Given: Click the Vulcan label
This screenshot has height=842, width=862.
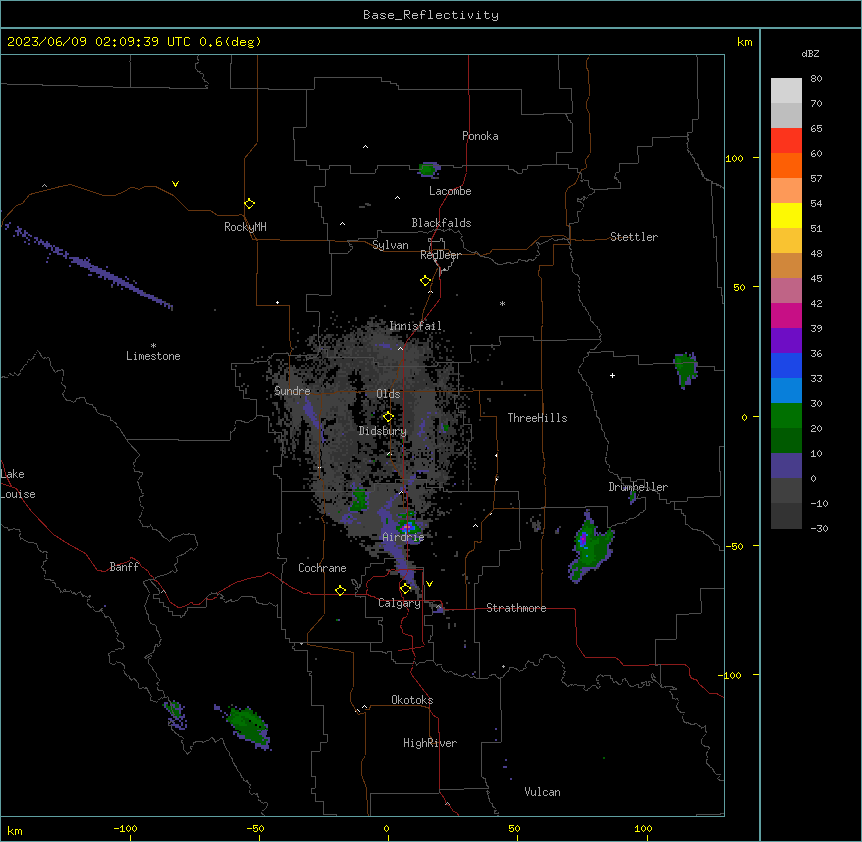Looking at the screenshot, I should 543,792.
